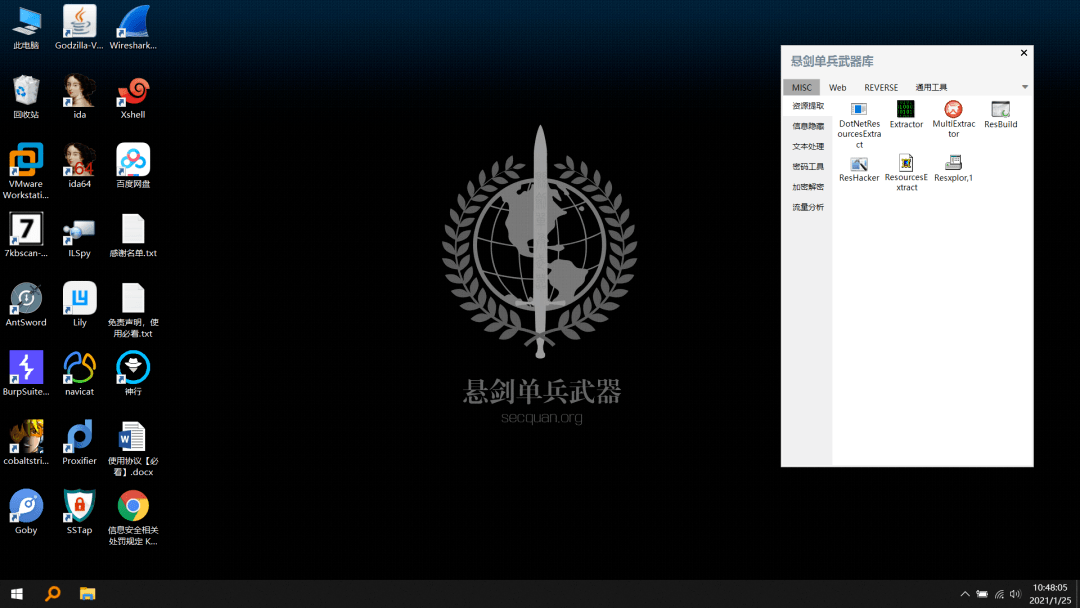Switch to the REVERSE tab

(881, 87)
